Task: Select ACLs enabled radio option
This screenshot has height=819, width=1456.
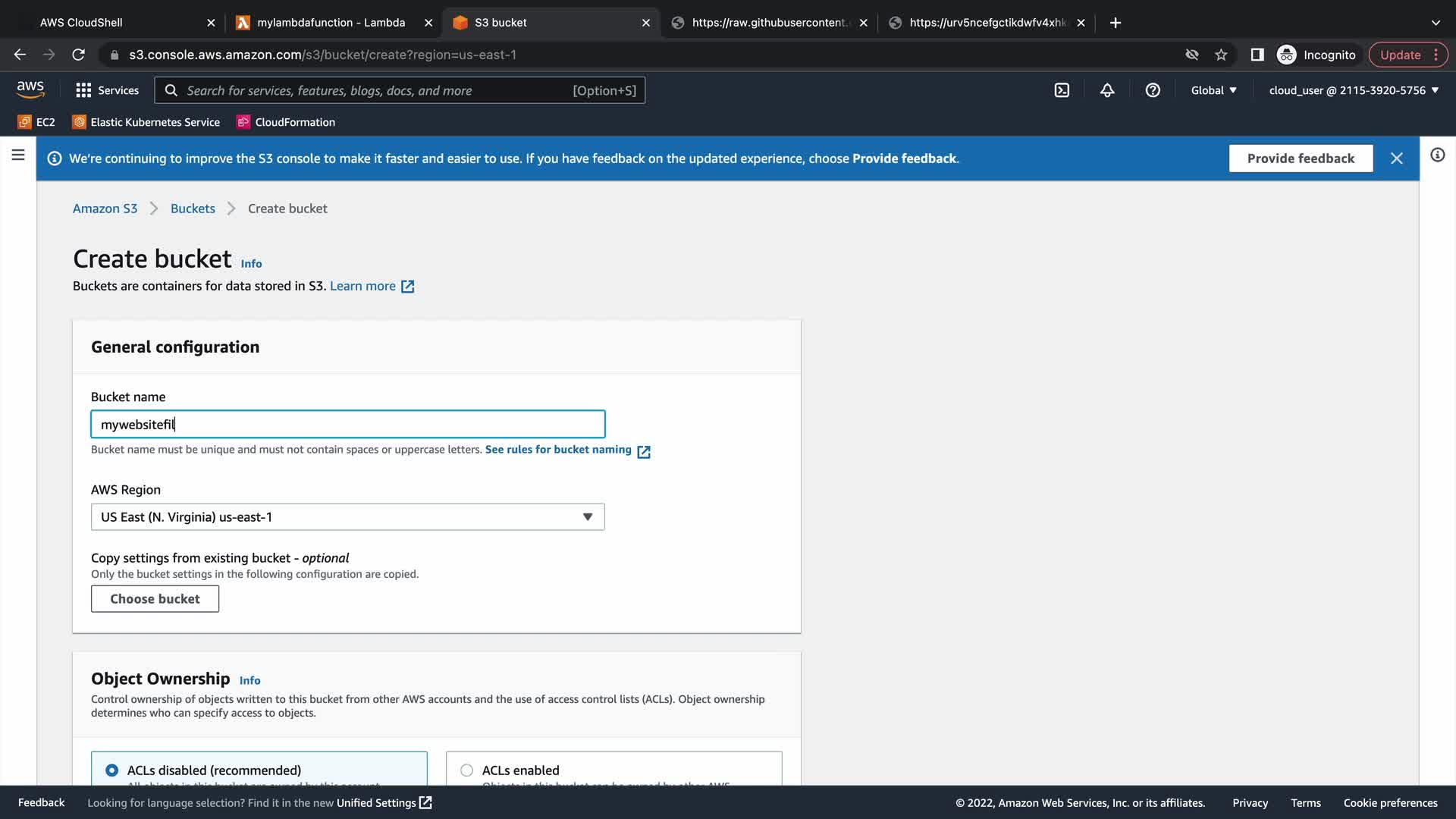Action: (467, 770)
